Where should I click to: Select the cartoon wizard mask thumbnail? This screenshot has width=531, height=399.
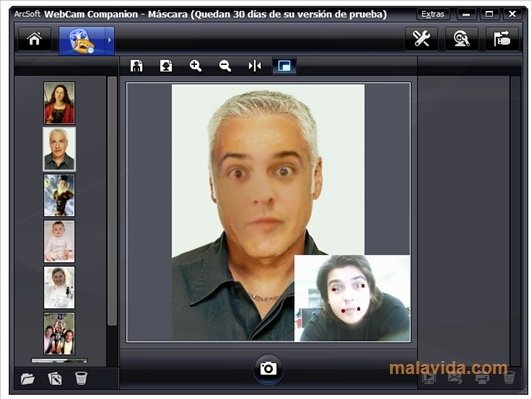point(59,195)
